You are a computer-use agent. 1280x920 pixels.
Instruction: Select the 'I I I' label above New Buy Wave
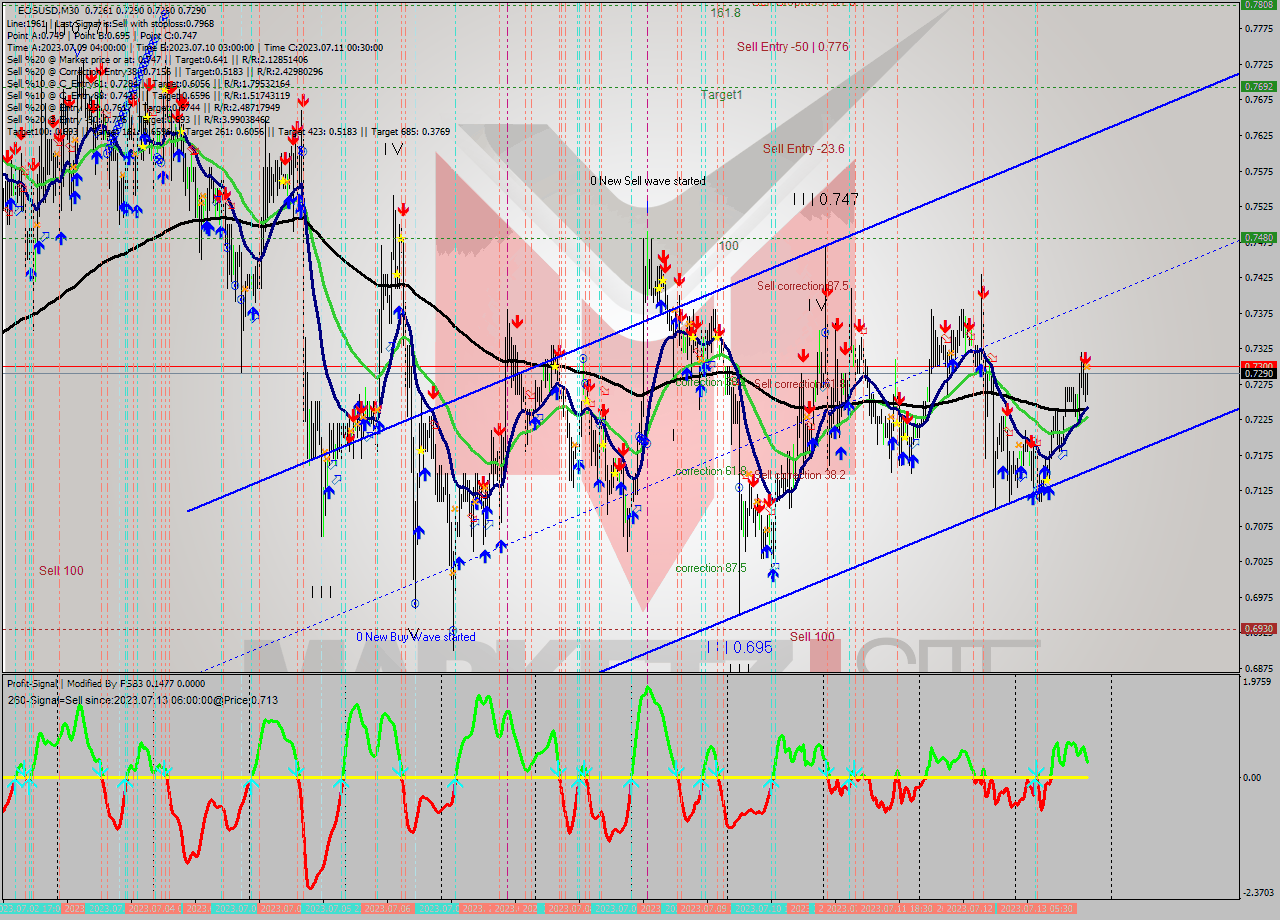(x=321, y=592)
